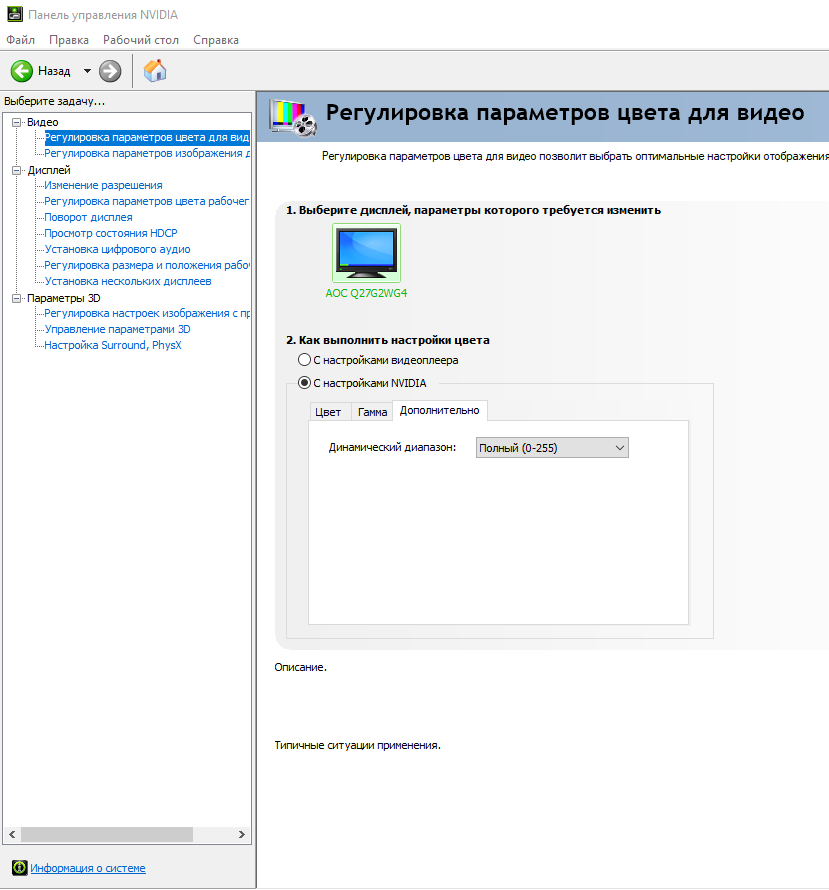This screenshot has width=829, height=890.
Task: Click the 'Динамический диапазон:' label
Action: (393, 447)
